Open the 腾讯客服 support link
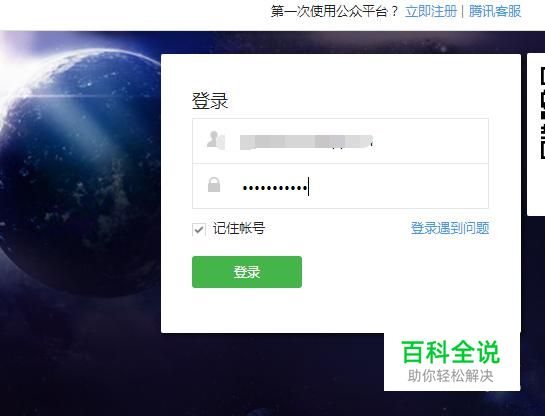Image resolution: width=545 pixels, height=416 pixels. (495, 11)
